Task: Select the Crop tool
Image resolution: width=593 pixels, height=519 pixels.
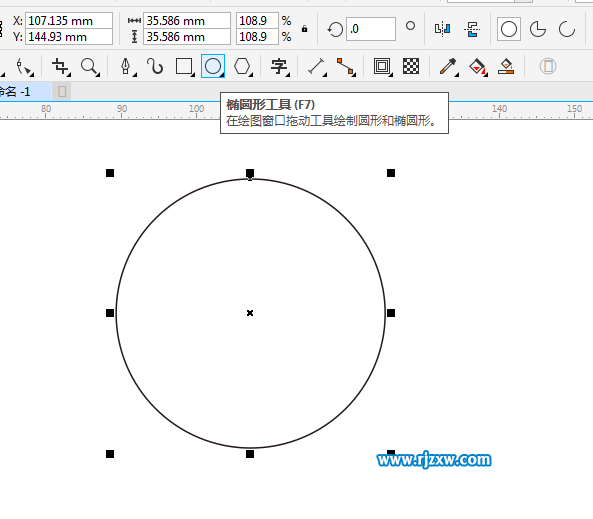Action: pyautogui.click(x=61, y=67)
